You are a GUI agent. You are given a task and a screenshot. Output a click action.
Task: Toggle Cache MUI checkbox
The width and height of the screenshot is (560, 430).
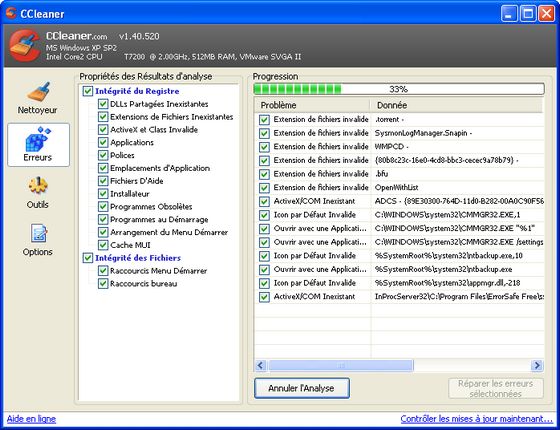(103, 245)
